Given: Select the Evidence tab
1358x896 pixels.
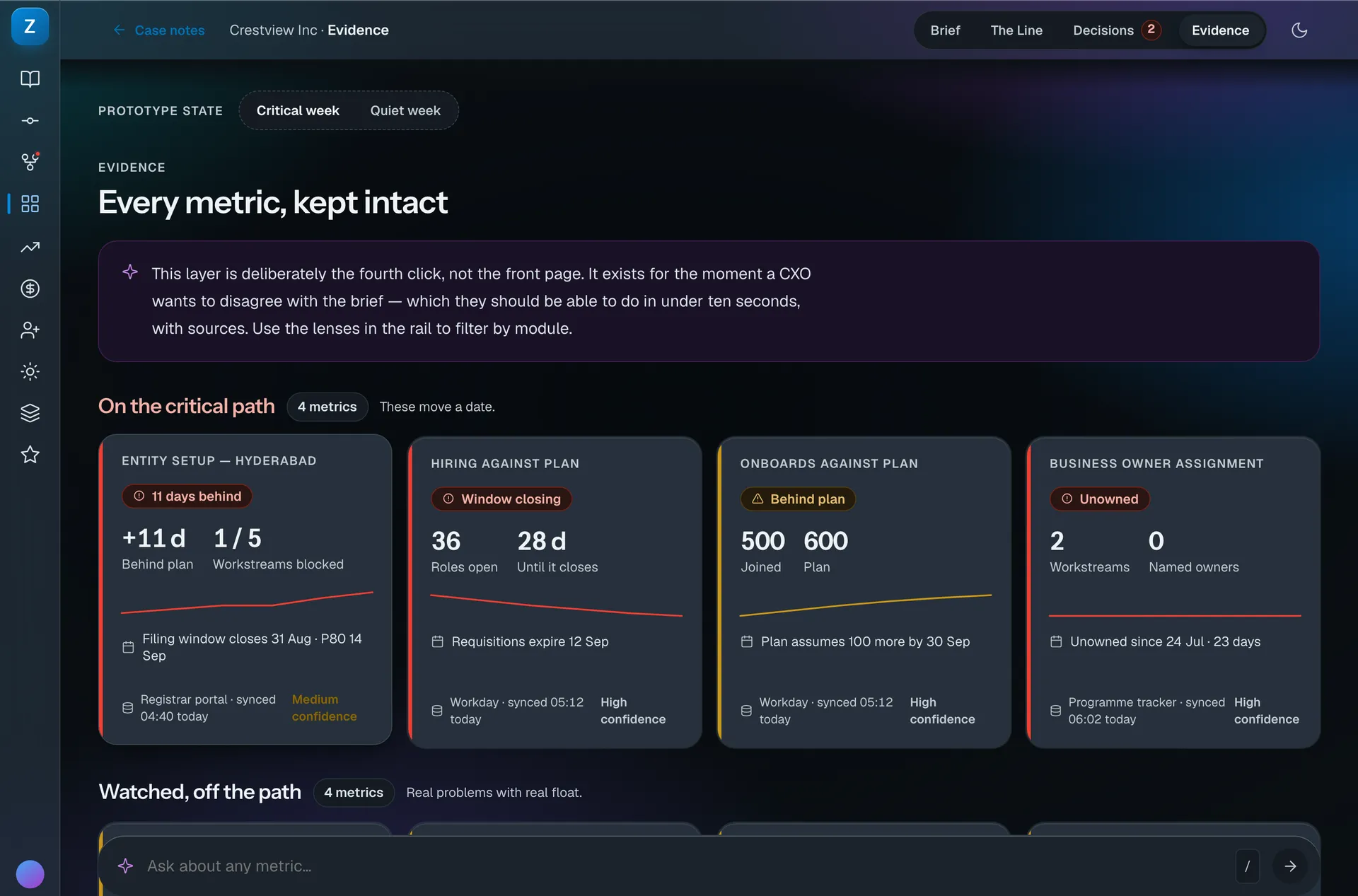Looking at the screenshot, I should coord(1220,30).
